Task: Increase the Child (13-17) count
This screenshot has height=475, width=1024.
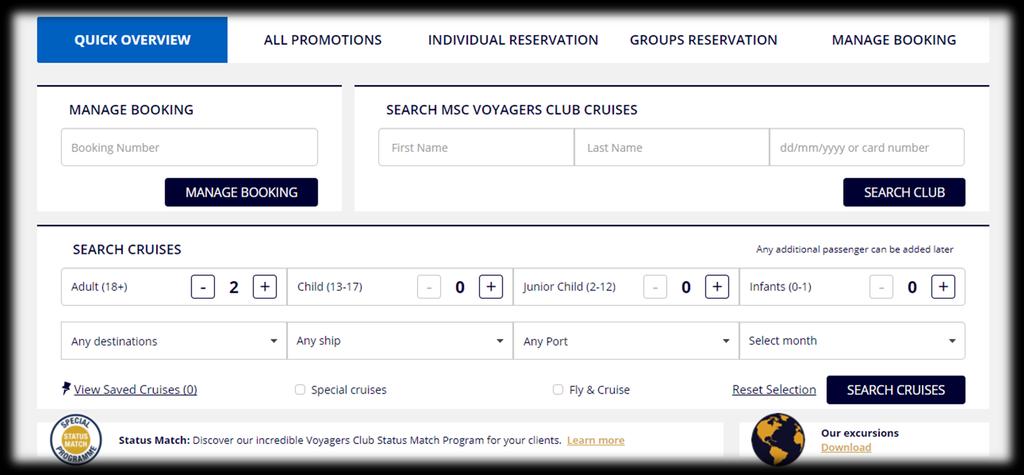Action: point(491,287)
